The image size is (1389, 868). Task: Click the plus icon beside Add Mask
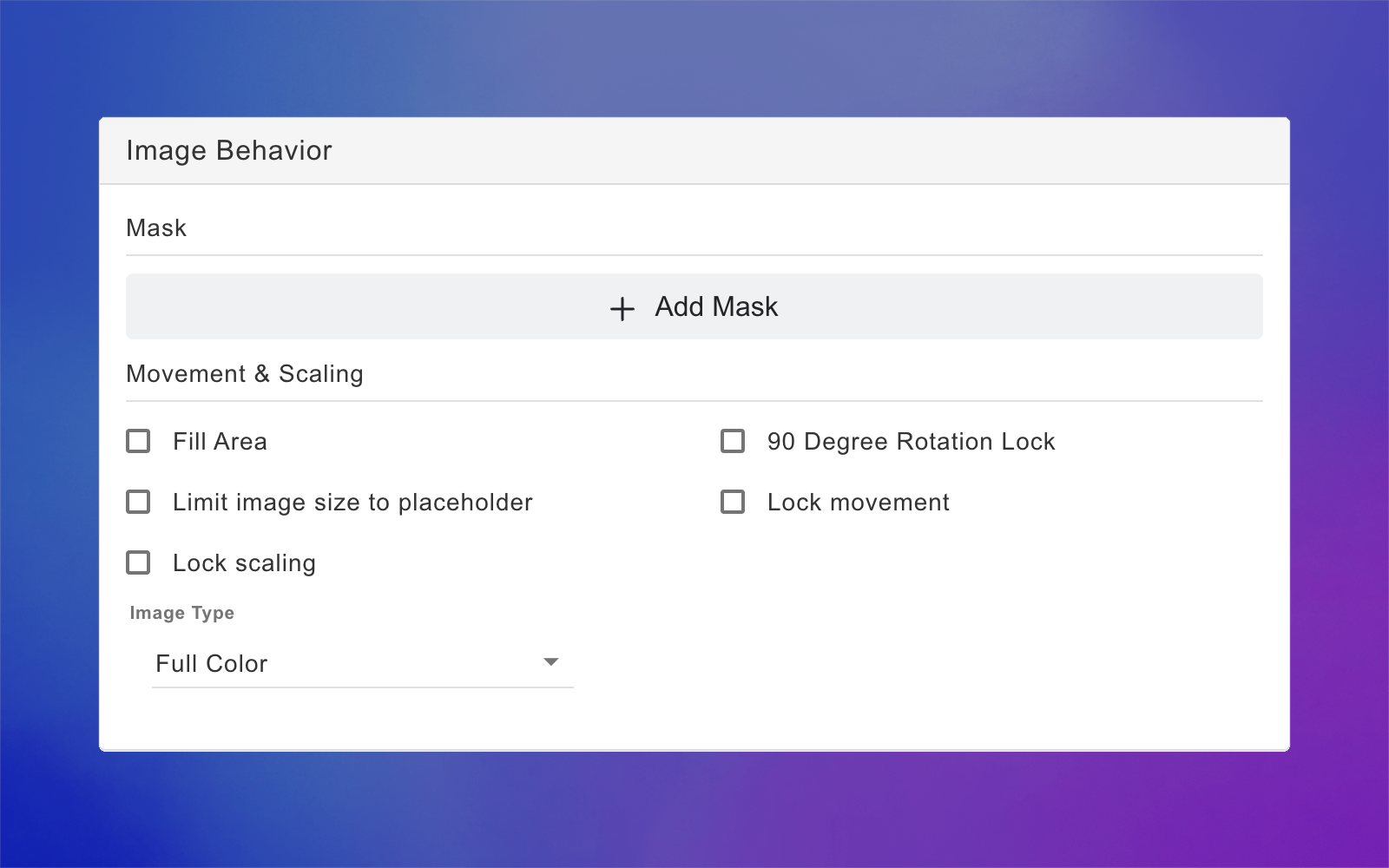tap(622, 308)
